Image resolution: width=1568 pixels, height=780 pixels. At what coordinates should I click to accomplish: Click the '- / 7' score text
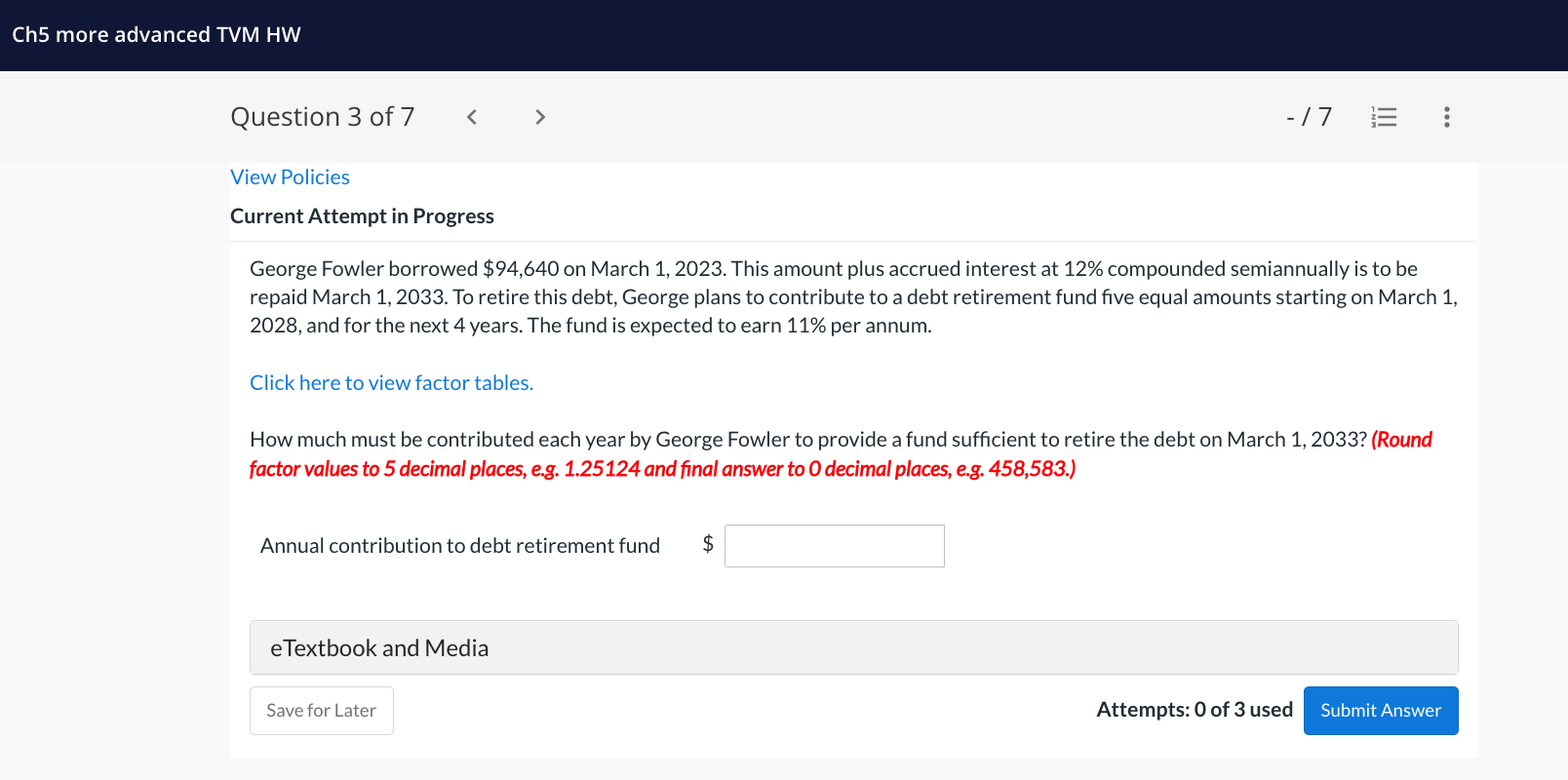click(1309, 117)
